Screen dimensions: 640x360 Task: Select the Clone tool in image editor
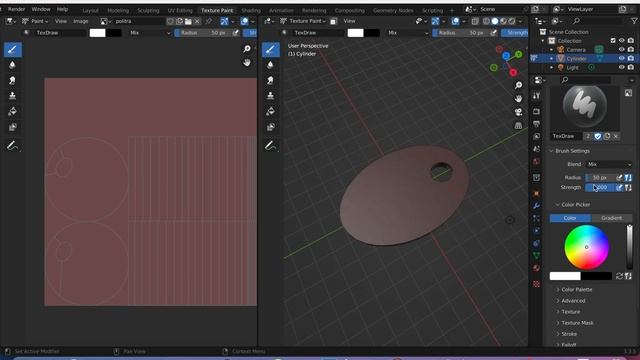[x=12, y=96]
